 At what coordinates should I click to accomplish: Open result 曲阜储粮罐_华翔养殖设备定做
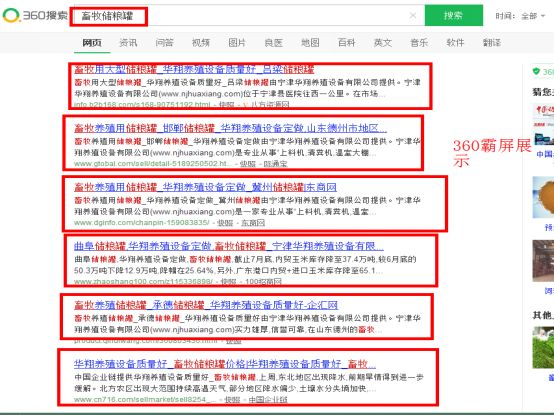click(x=229, y=246)
